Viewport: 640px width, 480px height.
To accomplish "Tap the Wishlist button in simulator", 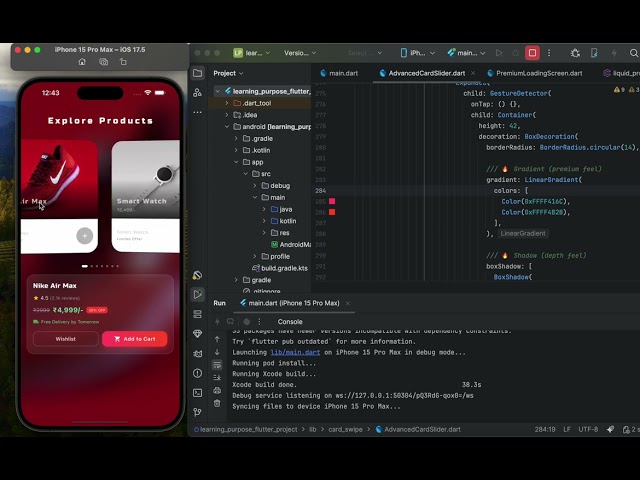I will [x=66, y=339].
